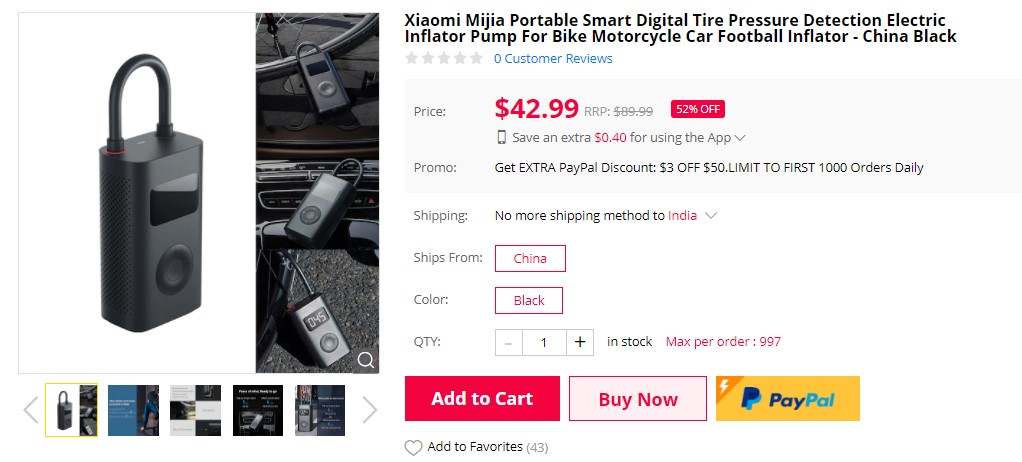Click the quantity input field
Viewport: 1022px width, 462px height.
coord(544,342)
